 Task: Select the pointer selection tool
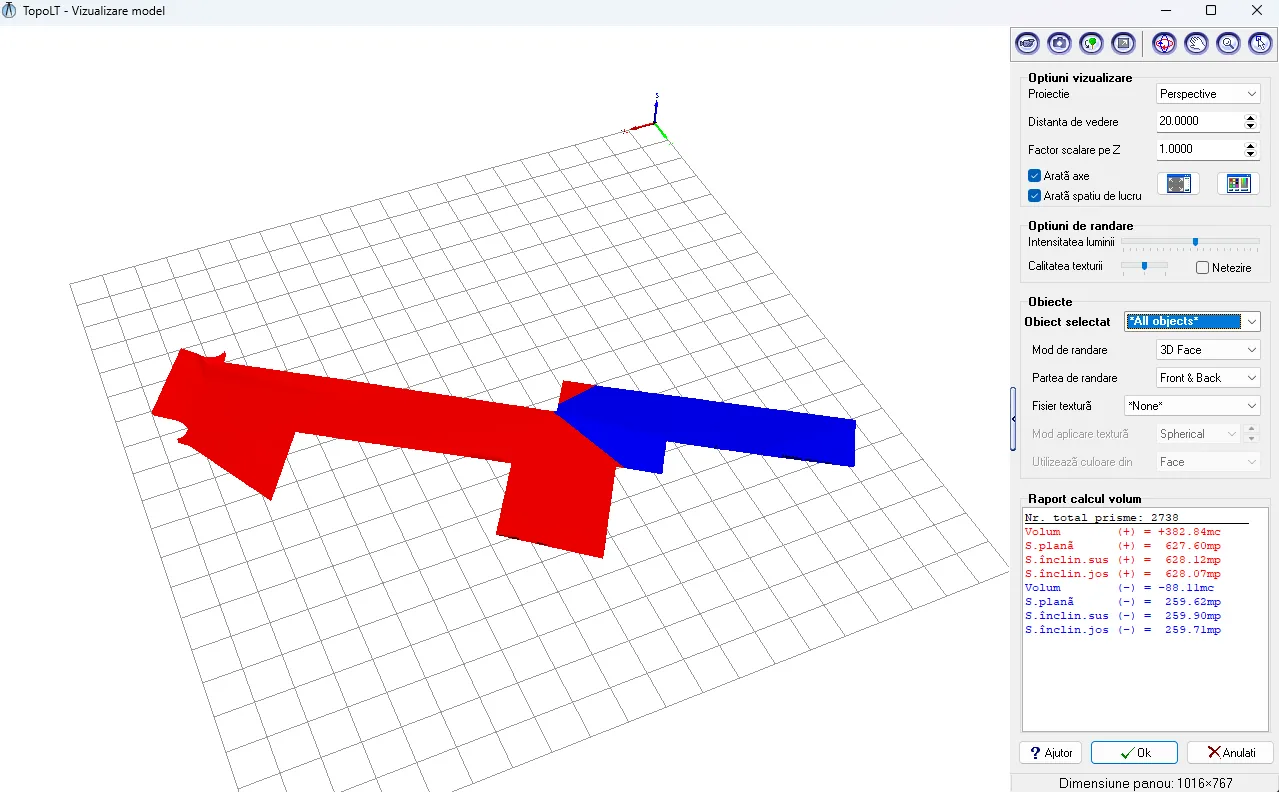[x=1260, y=43]
